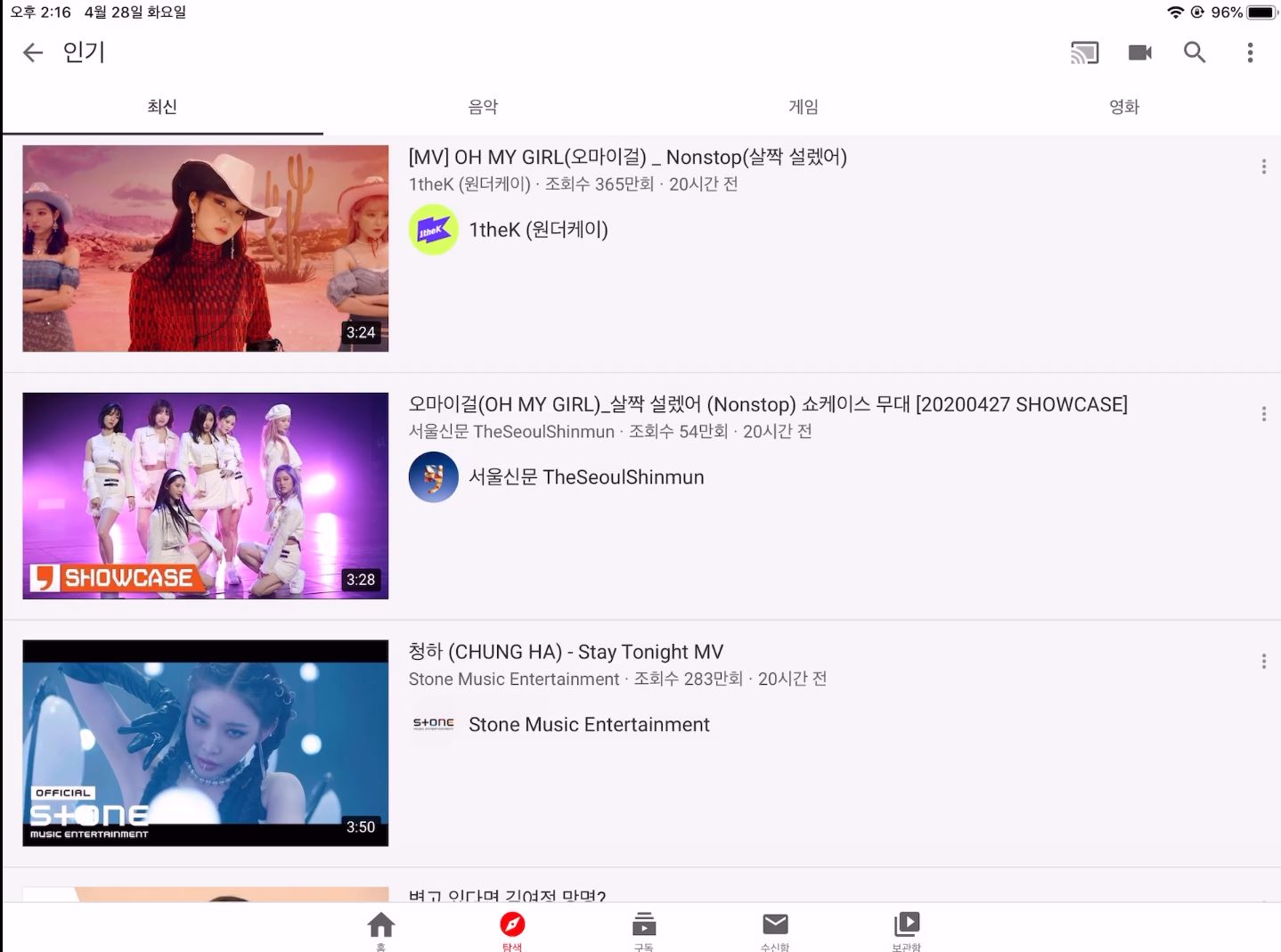Tap the '조회수 54만회 · 20시간 전' info line

721,432
